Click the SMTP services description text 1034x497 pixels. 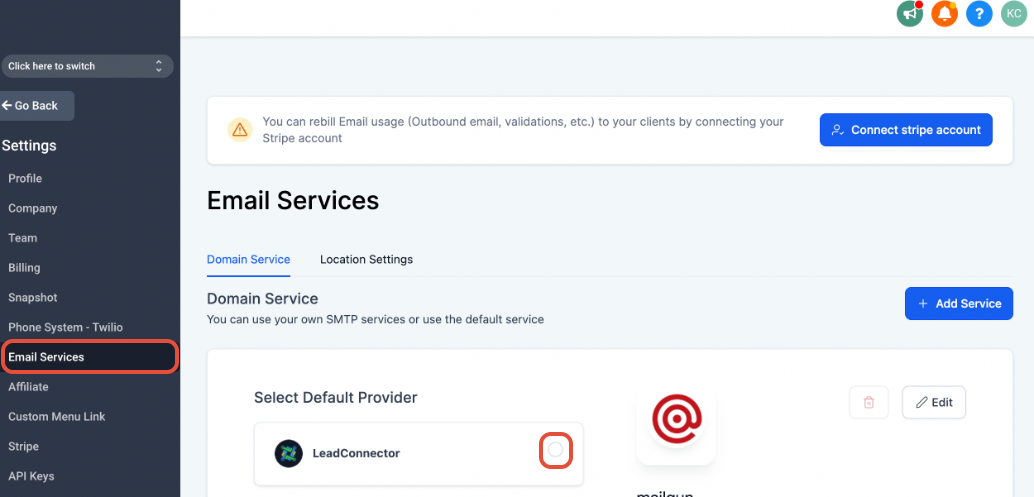[x=375, y=320]
